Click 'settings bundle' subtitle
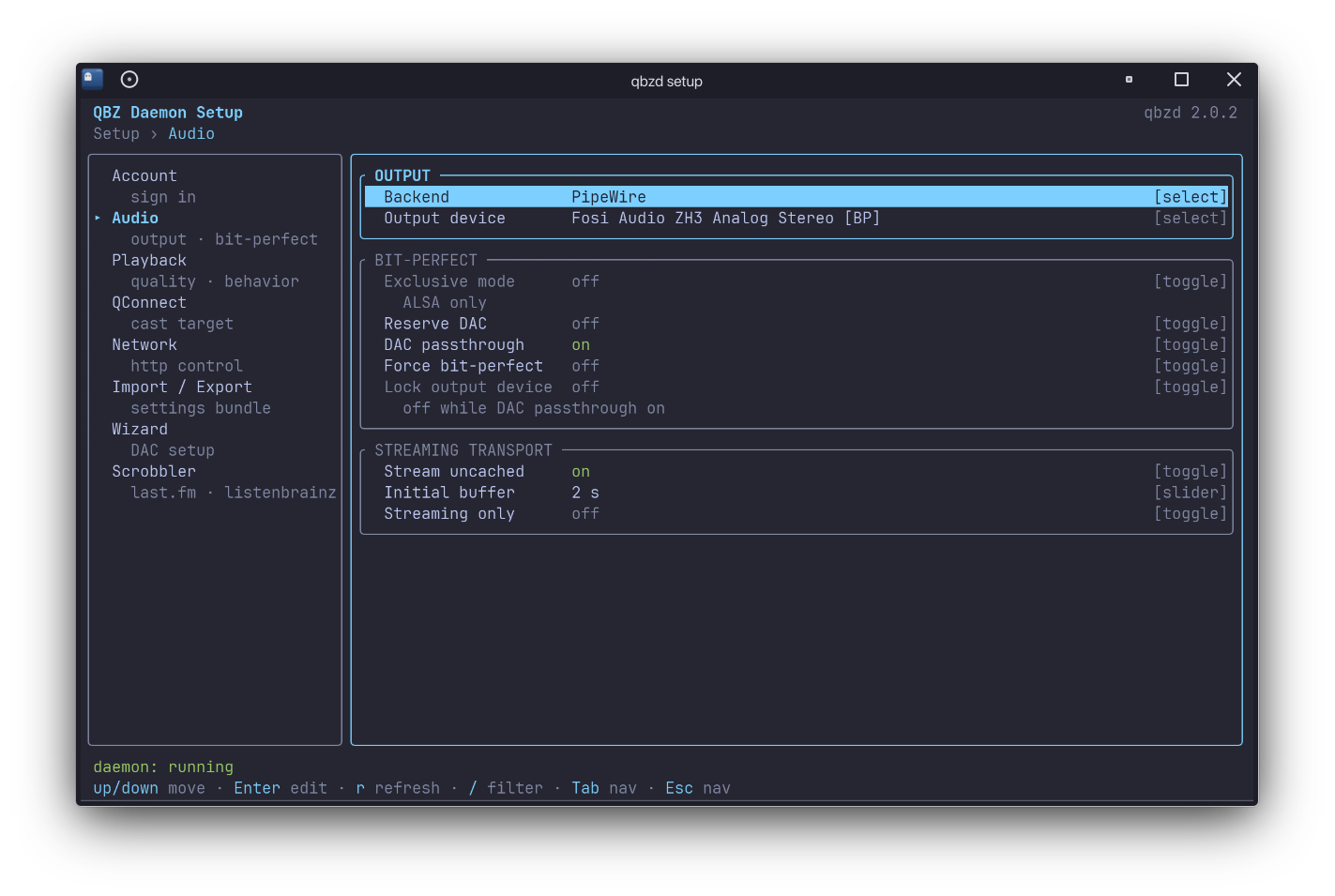 tap(201, 408)
